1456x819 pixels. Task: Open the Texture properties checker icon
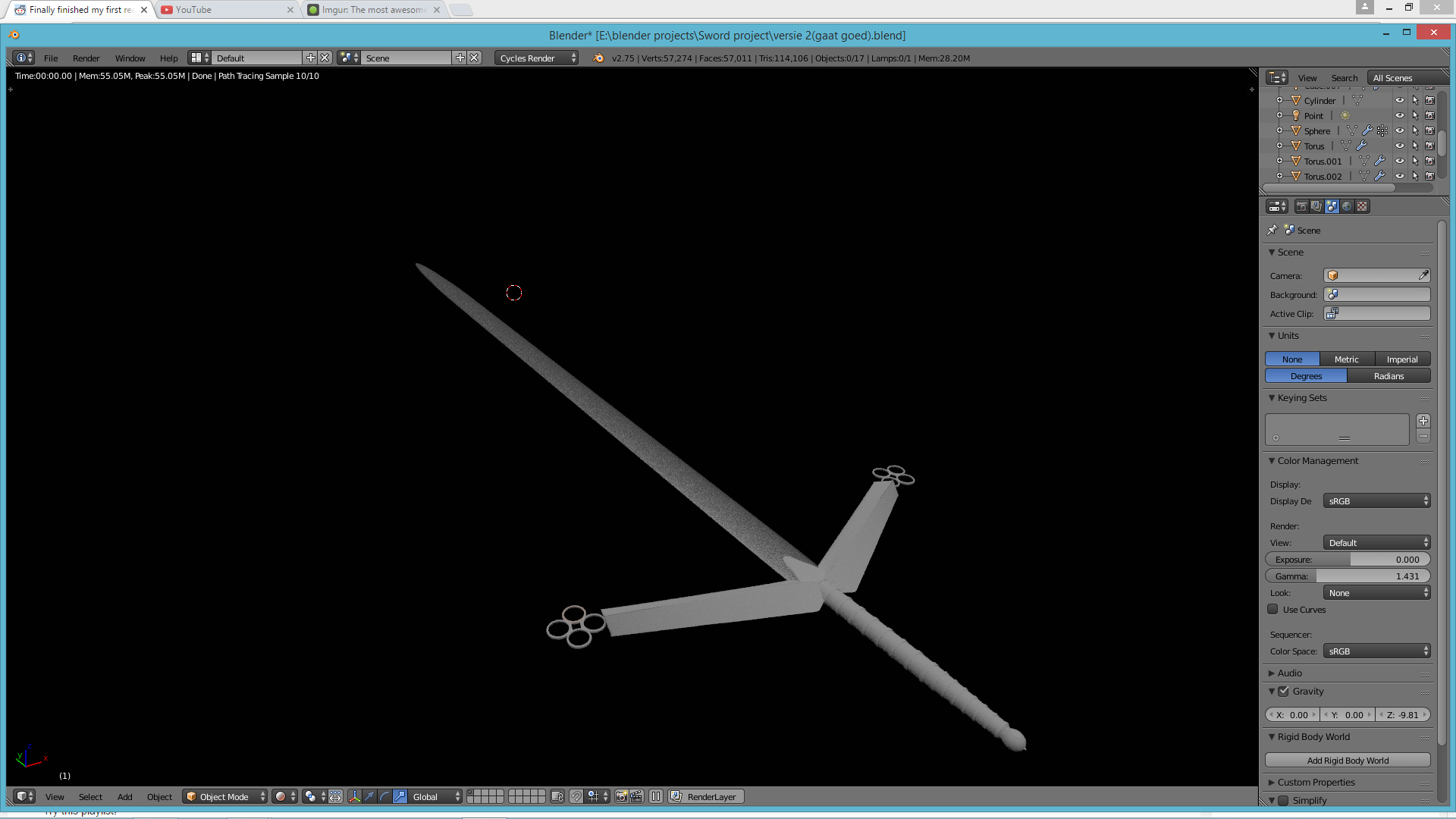[1362, 206]
